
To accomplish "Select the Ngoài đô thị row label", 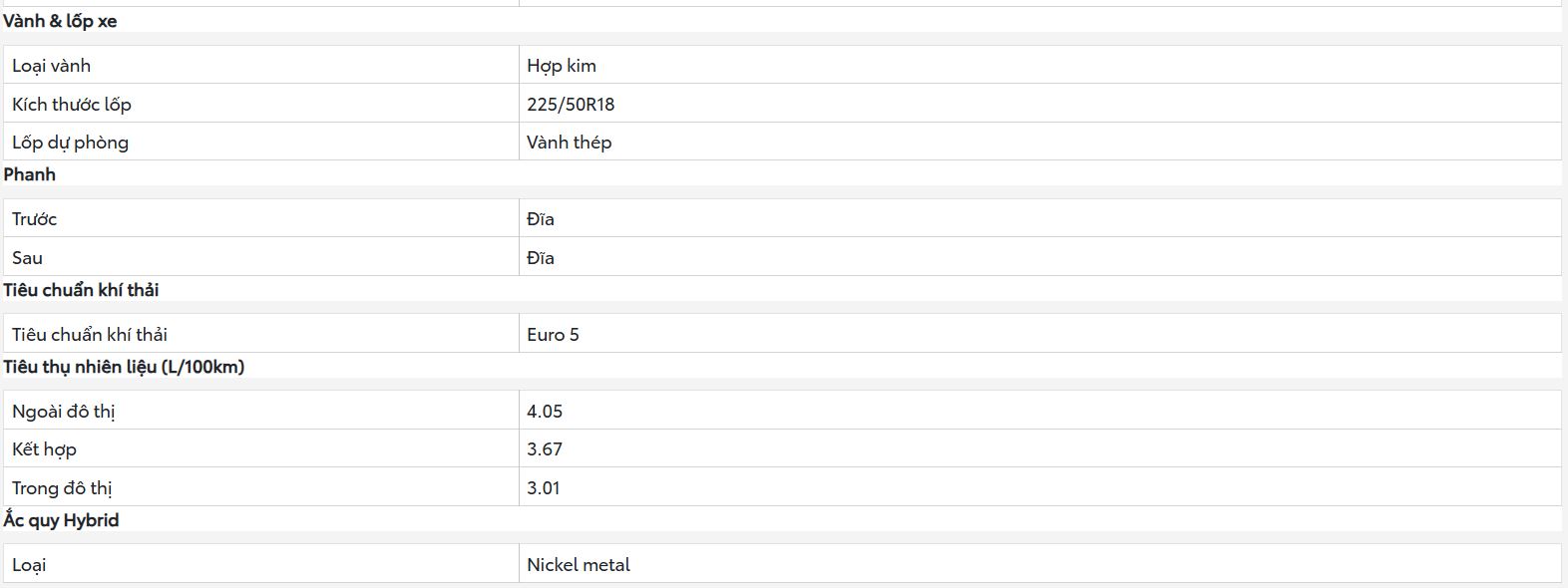I will [x=64, y=412].
